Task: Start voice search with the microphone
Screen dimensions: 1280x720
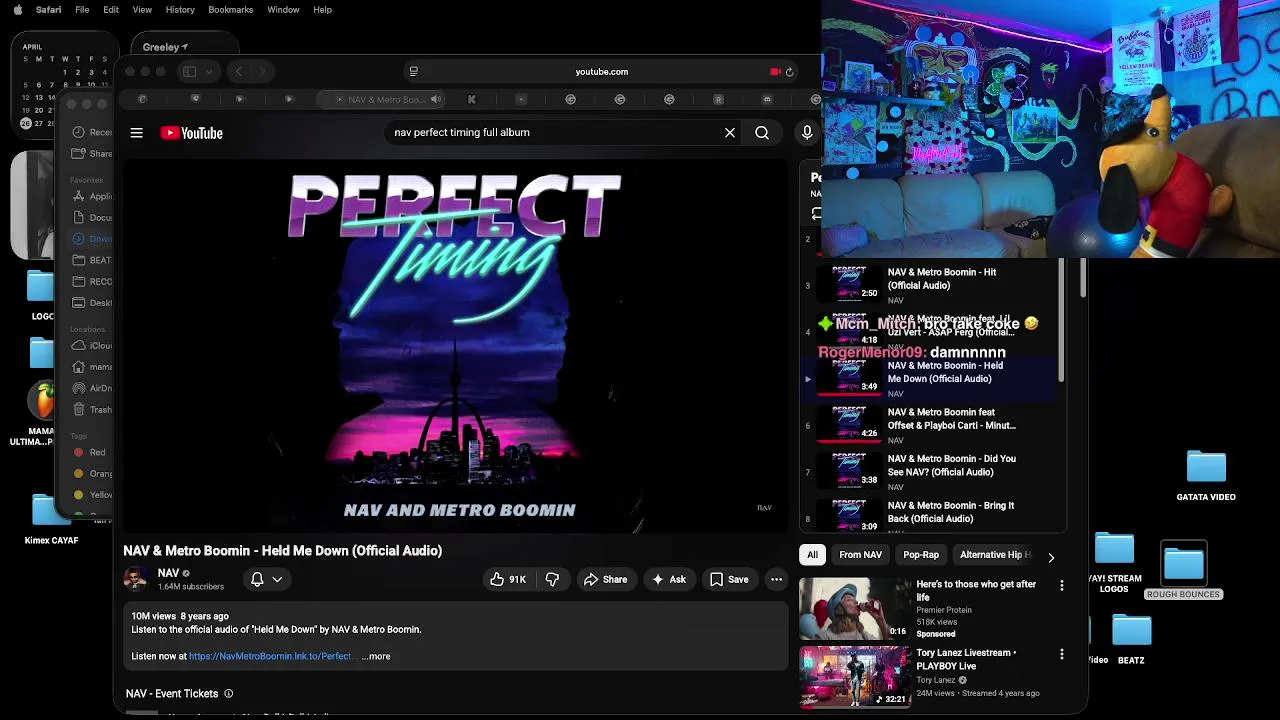Action: pyautogui.click(x=807, y=132)
